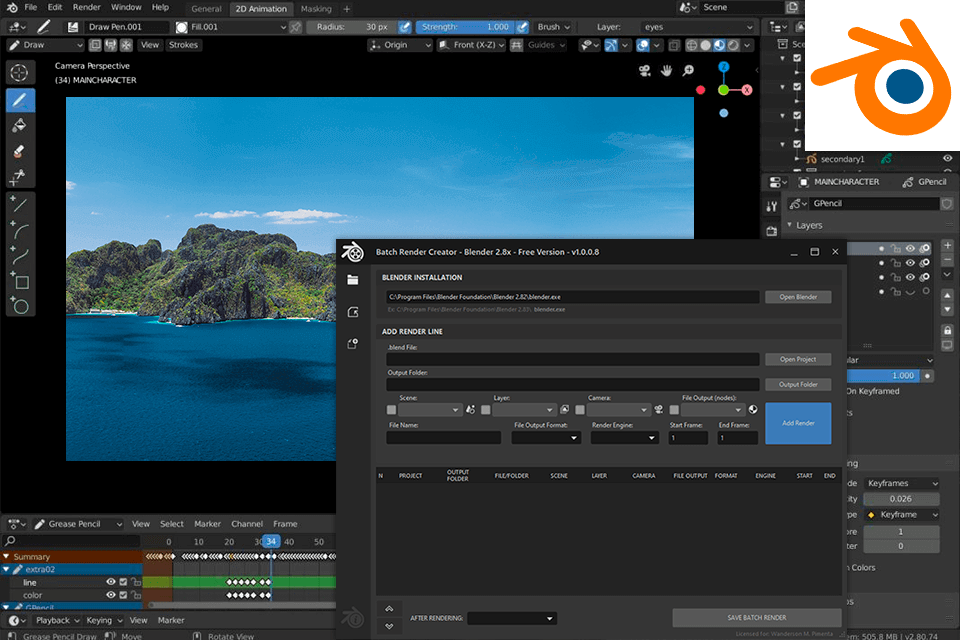
Task: Open the Origin stroke placement dropdown
Action: (400, 45)
